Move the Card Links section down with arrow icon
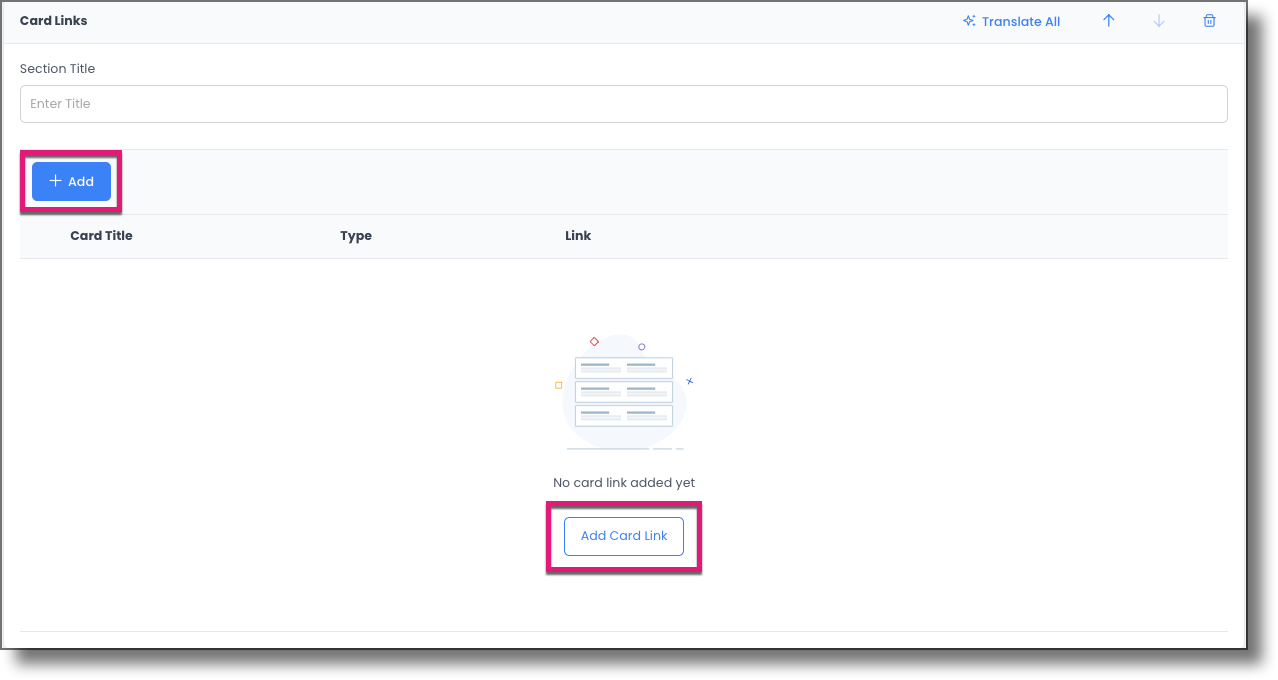The height and width of the screenshot is (680, 1278). [x=1159, y=20]
